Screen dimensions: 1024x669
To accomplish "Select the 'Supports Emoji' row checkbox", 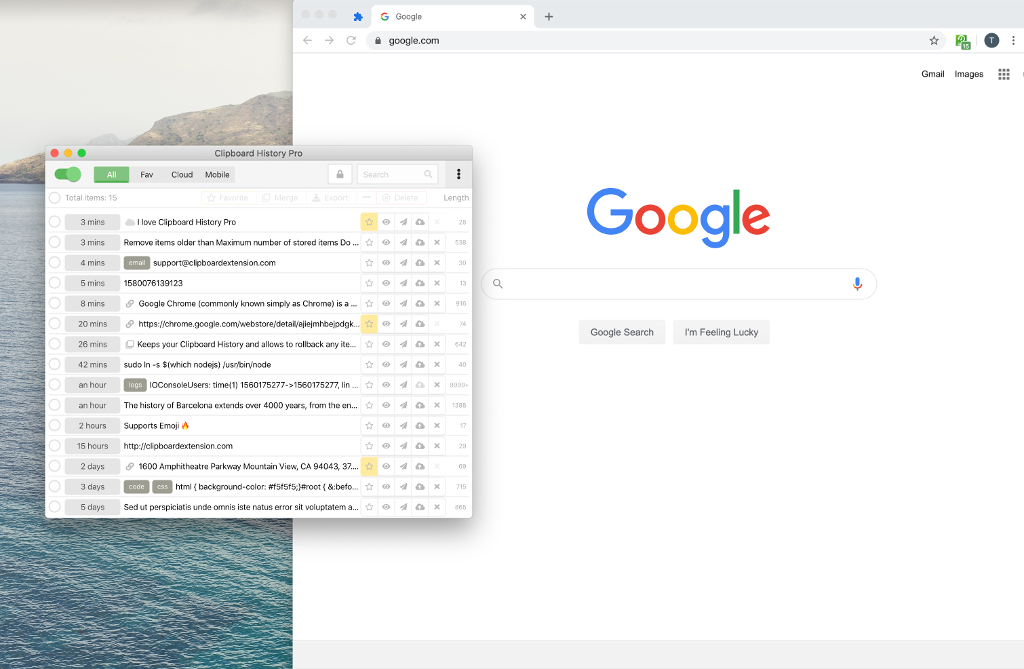I will pyautogui.click(x=55, y=425).
